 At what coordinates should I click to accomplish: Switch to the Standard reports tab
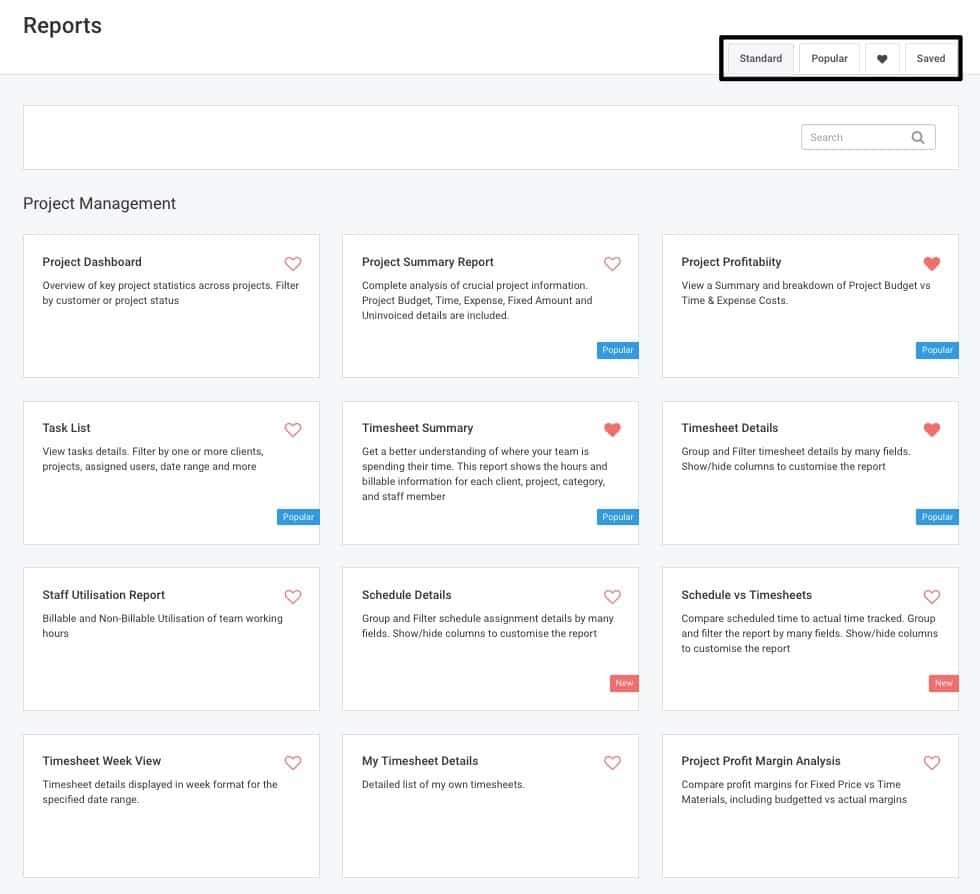point(760,59)
